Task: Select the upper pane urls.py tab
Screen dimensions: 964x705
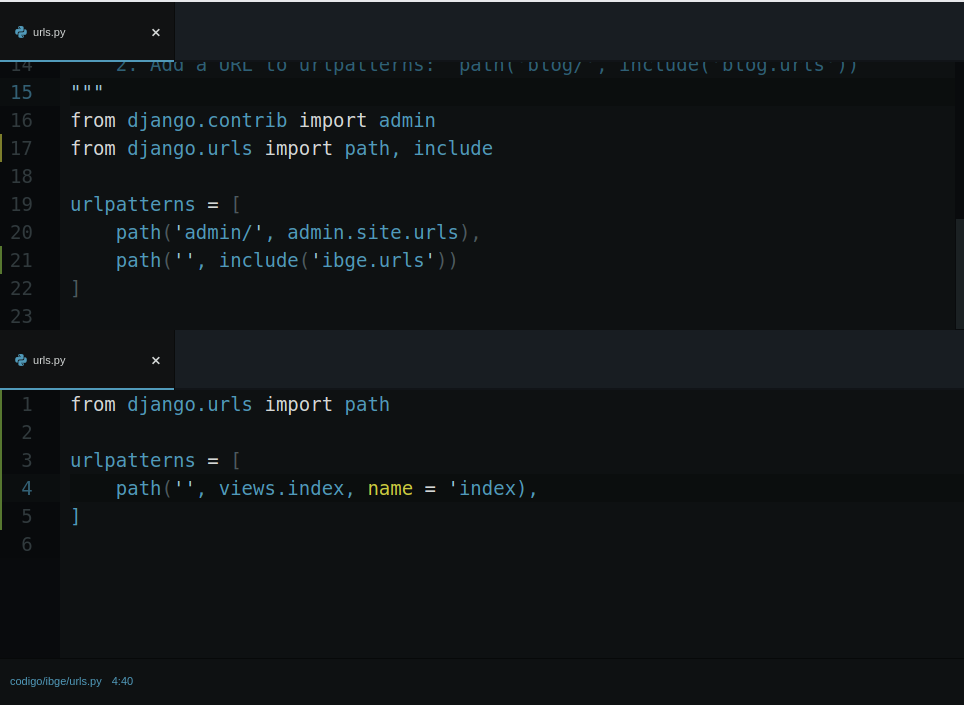Action: click(x=87, y=32)
